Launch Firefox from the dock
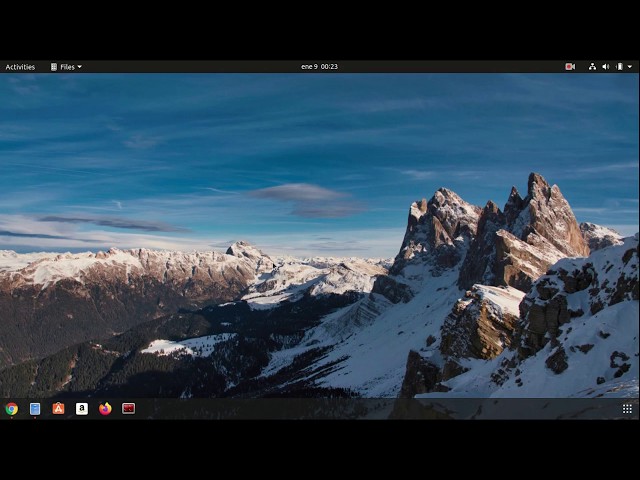Viewport: 640px width, 480px height. 105,409
